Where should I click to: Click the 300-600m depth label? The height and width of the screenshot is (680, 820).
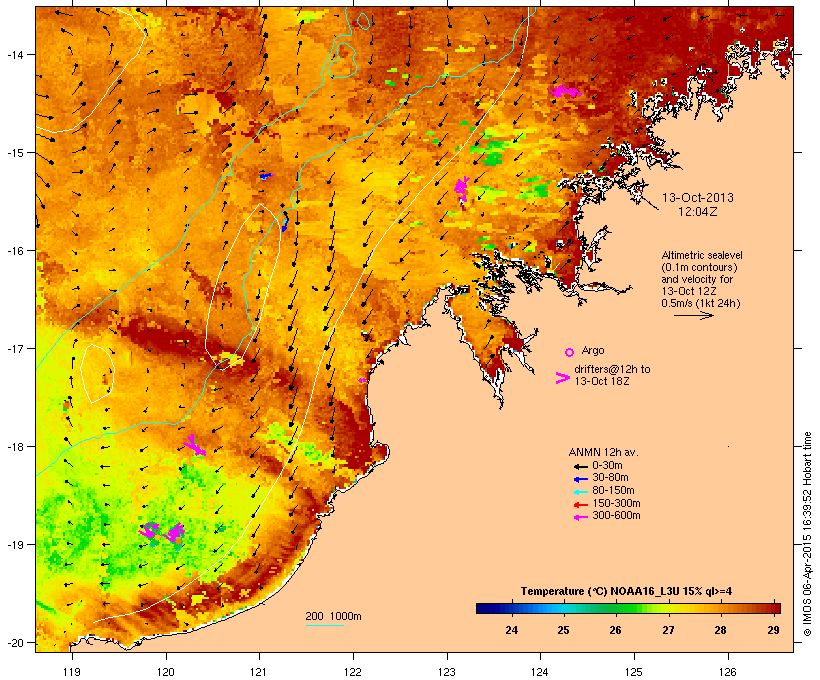point(617,516)
